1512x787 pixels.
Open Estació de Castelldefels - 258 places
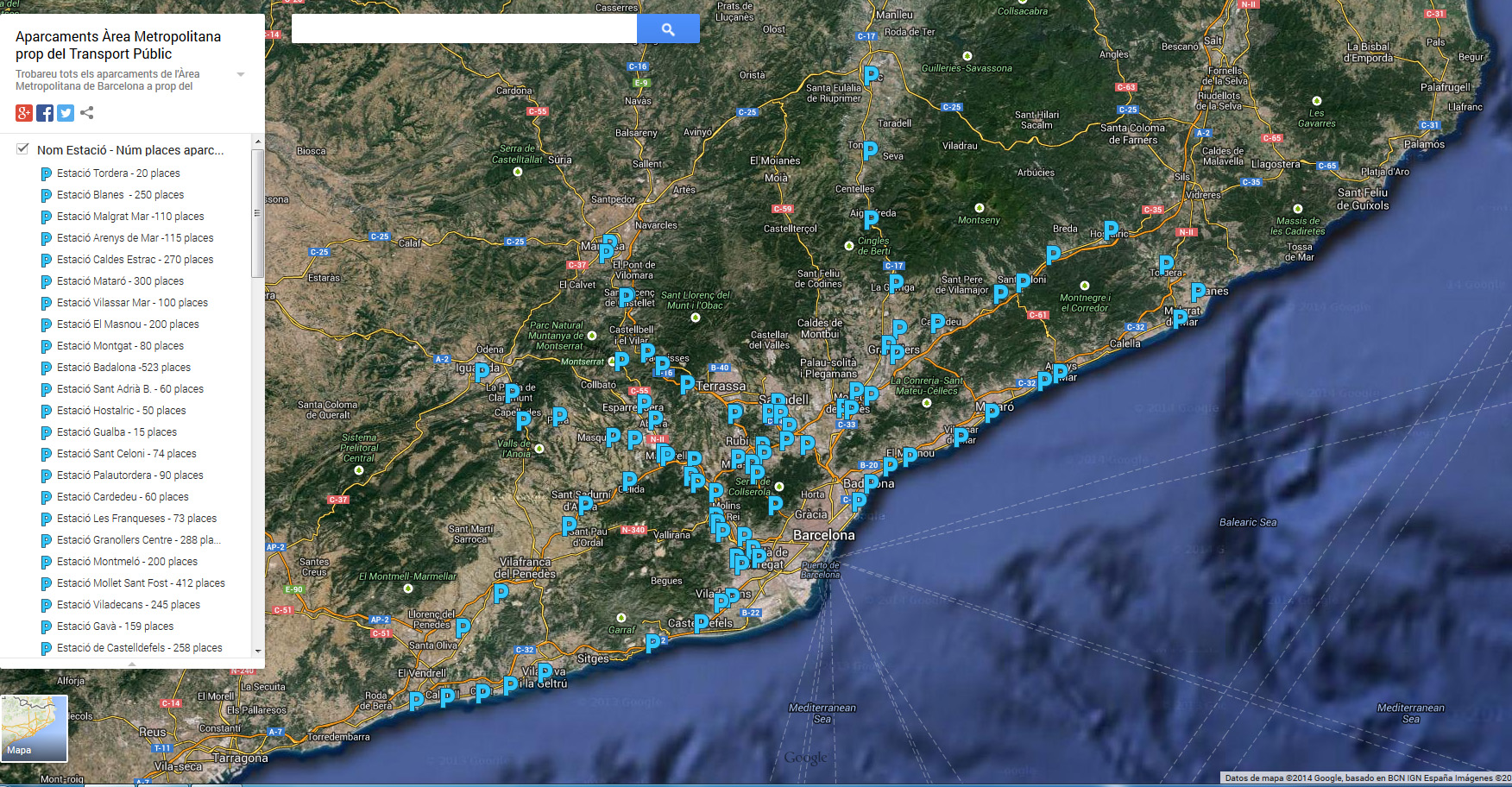click(x=139, y=648)
